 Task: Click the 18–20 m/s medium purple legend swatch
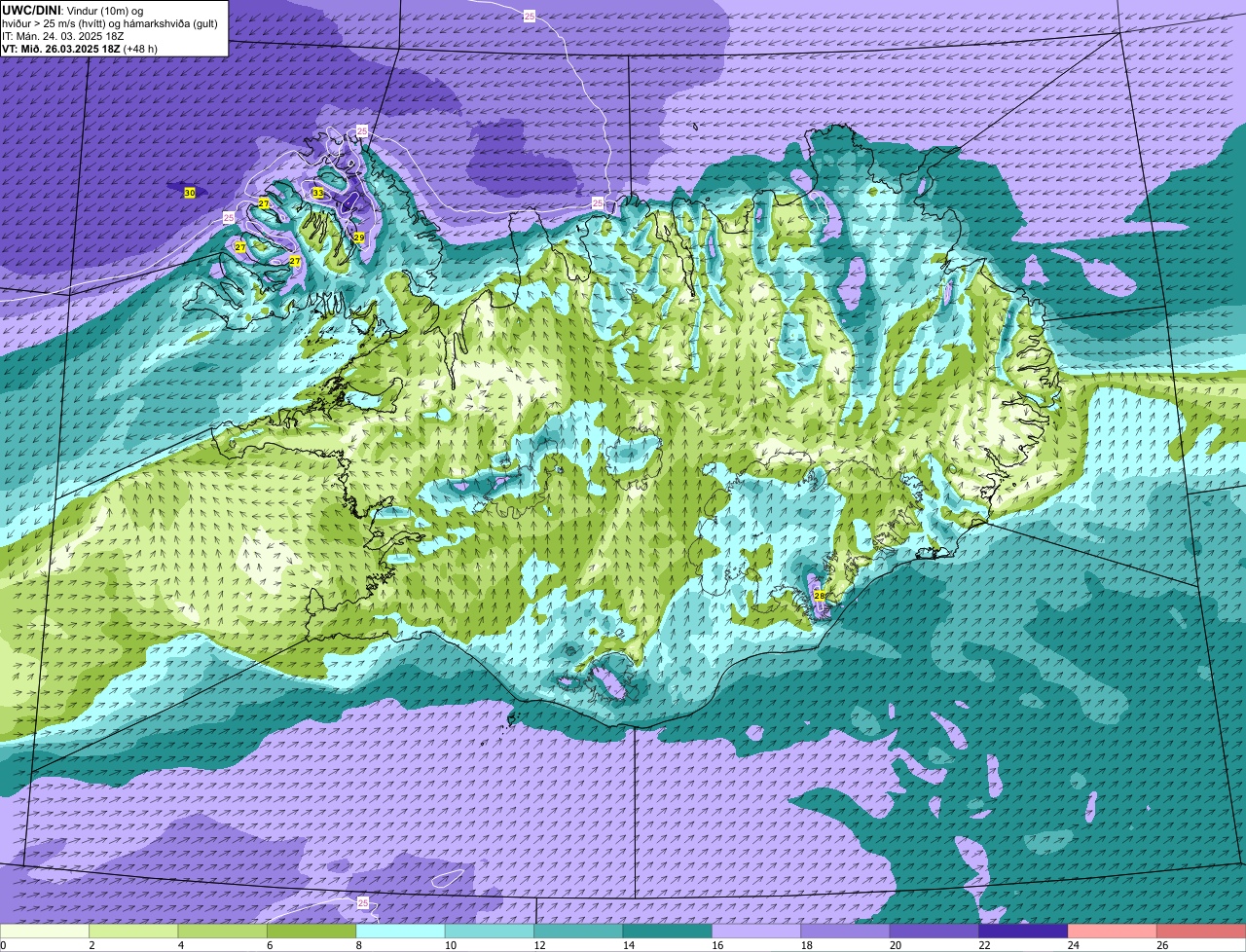click(x=845, y=931)
